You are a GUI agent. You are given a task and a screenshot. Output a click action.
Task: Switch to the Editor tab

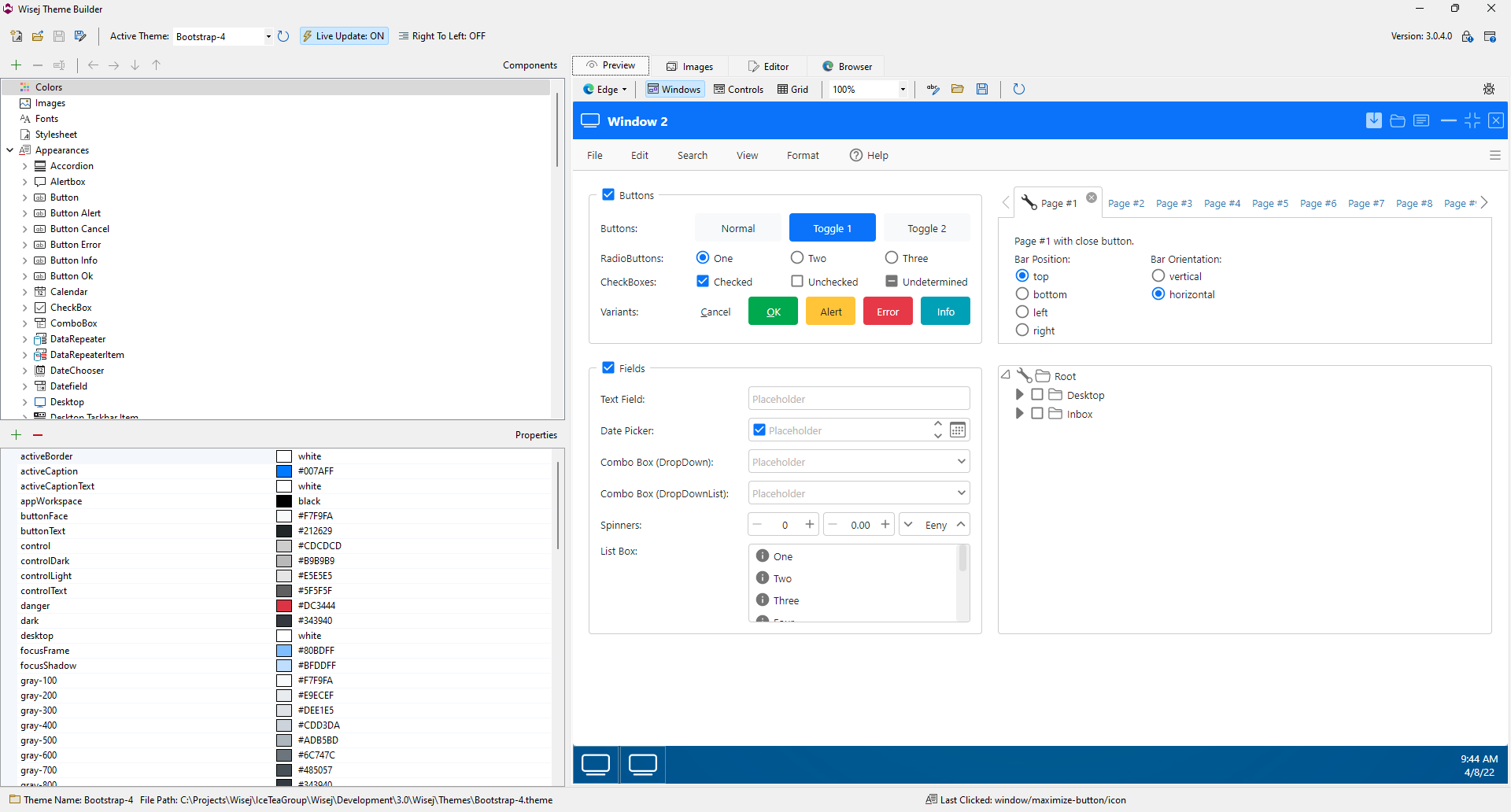768,67
